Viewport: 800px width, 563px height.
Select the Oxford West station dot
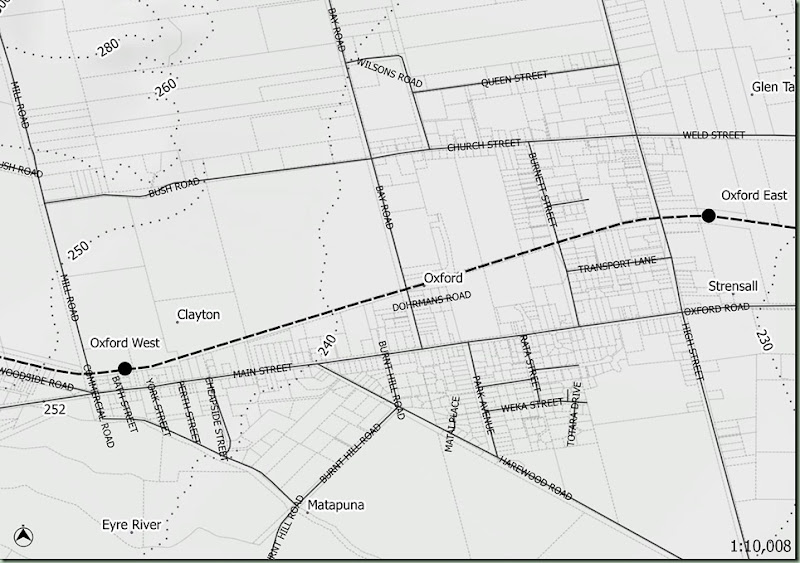125,368
